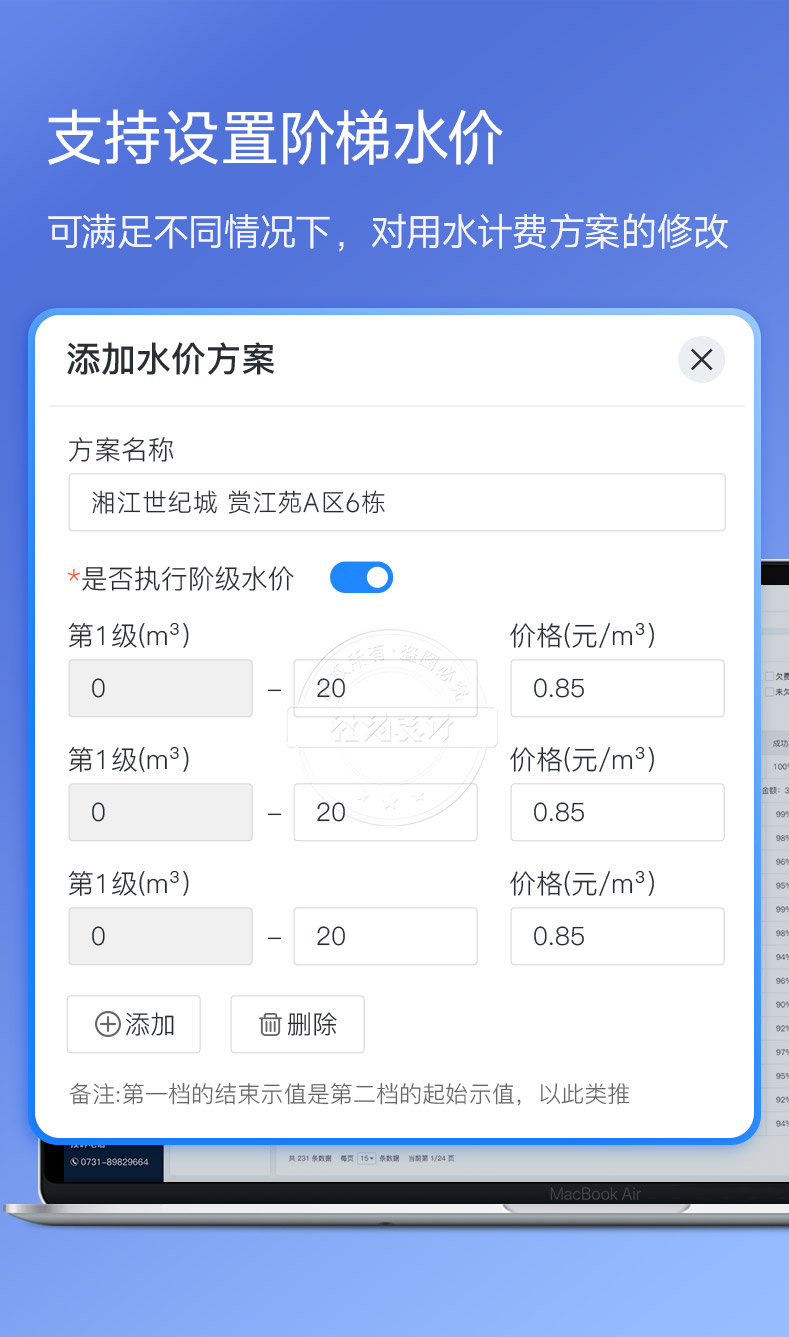
Task: Click the phone icon beside 0731-89829664
Action: (74, 1162)
